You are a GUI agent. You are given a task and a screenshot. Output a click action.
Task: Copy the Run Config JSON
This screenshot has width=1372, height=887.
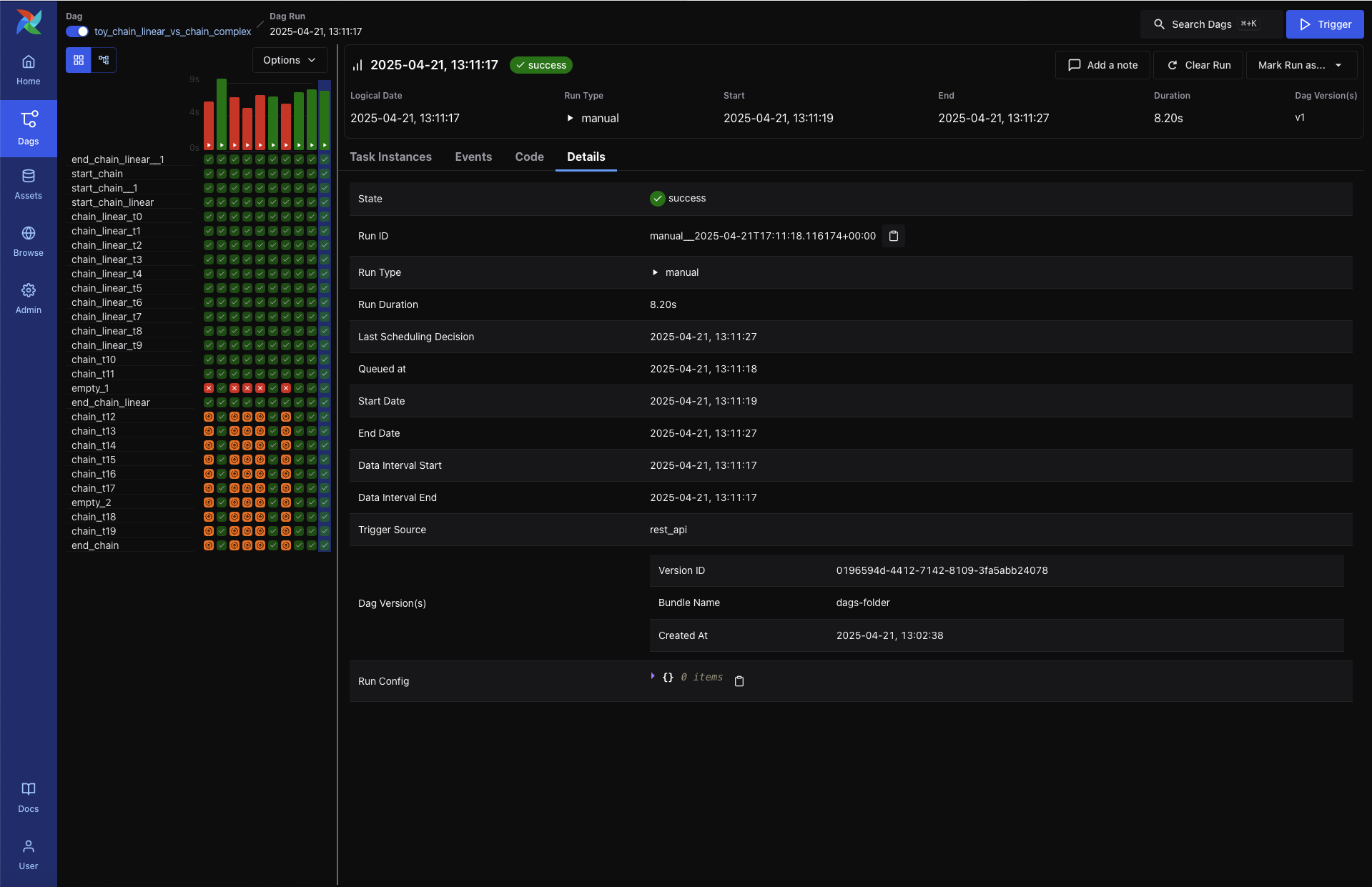point(739,681)
